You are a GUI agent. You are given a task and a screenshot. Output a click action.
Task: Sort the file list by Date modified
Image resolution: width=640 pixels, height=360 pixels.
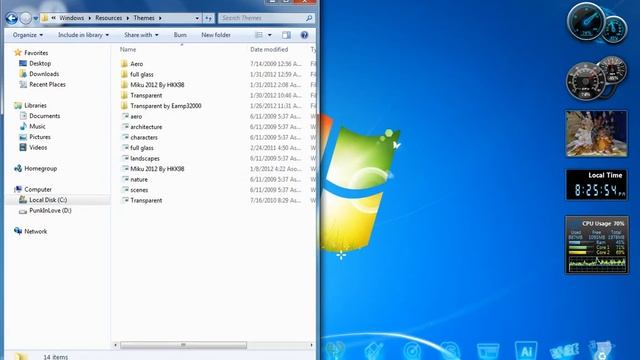click(x=269, y=49)
